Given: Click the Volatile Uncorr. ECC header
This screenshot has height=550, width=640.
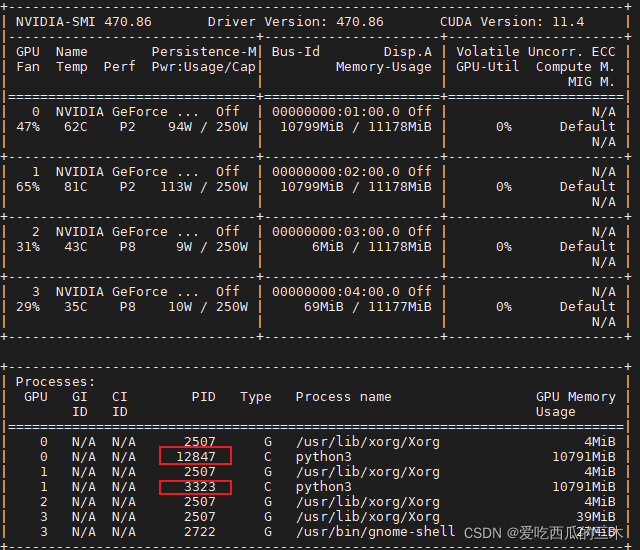Looking at the screenshot, I should pyautogui.click(x=536, y=52).
